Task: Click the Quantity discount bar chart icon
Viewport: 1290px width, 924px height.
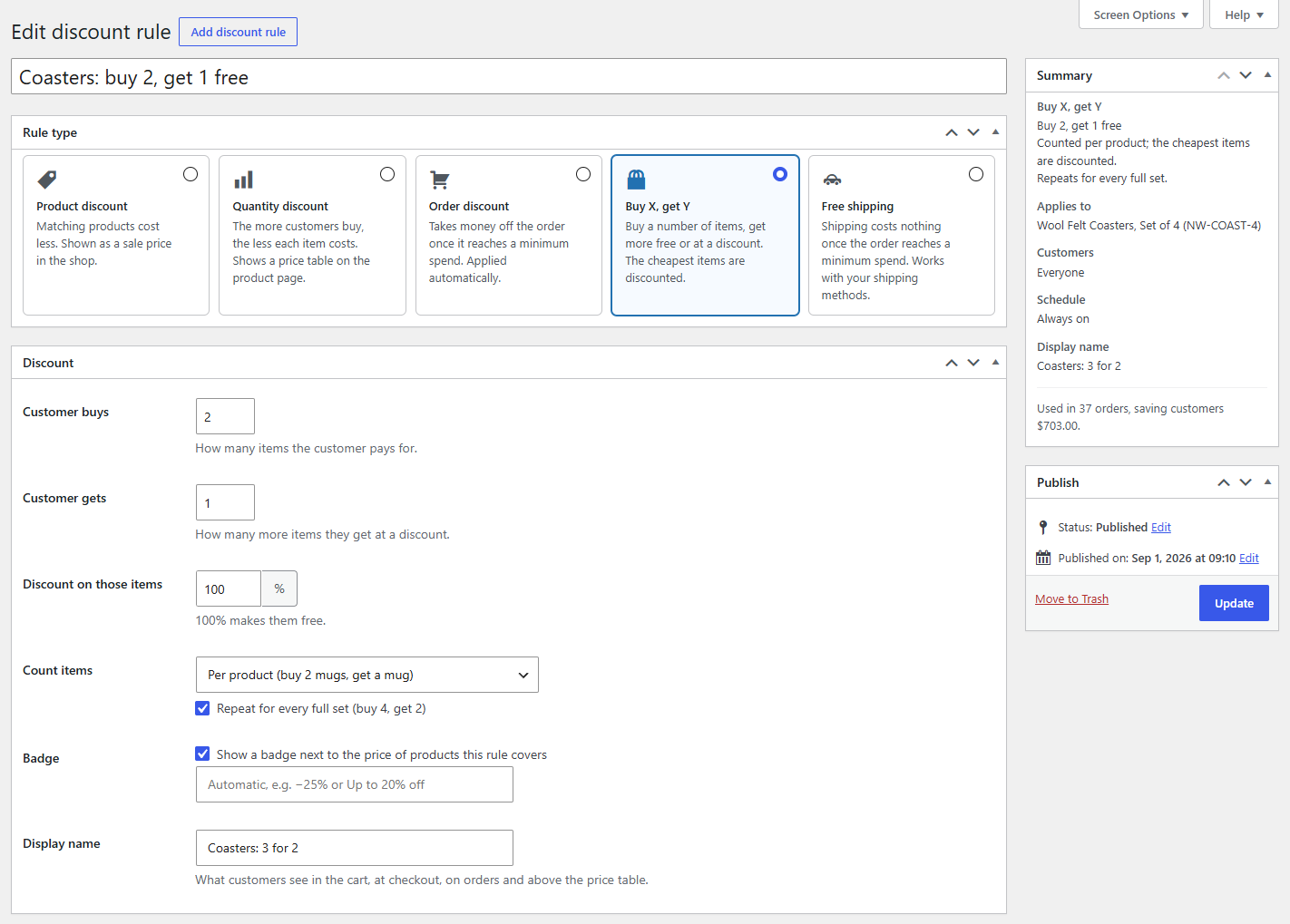Action: pyautogui.click(x=243, y=180)
